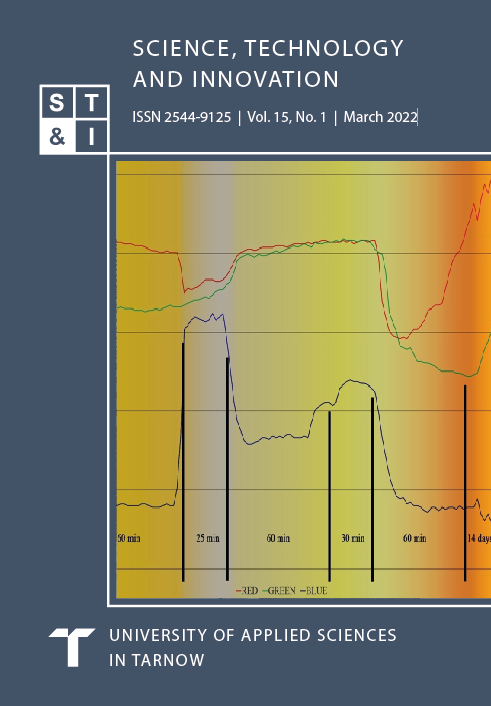The image size is (491, 706).
Task: Click the 25 min interval label
Action: [208, 538]
